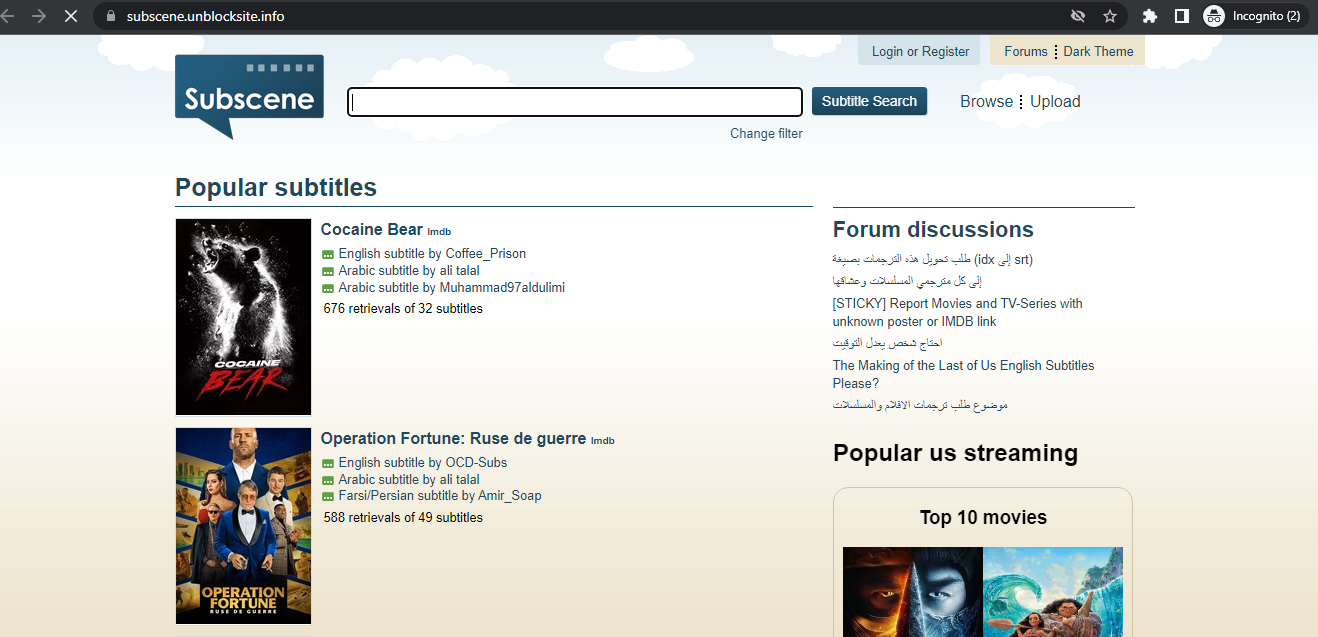1318x637 pixels.
Task: Click the browser reload/stop loading icon
Action: coord(72,16)
